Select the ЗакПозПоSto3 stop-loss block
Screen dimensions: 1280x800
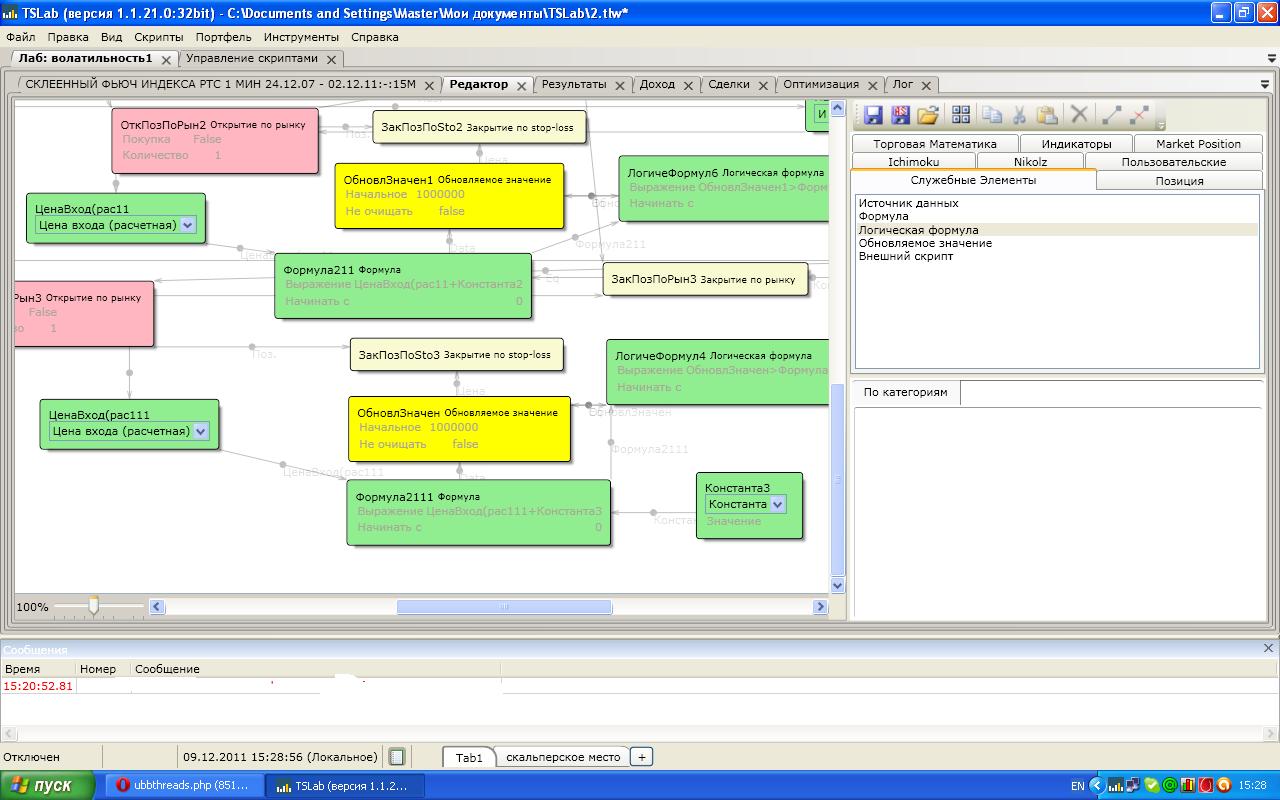(457, 355)
